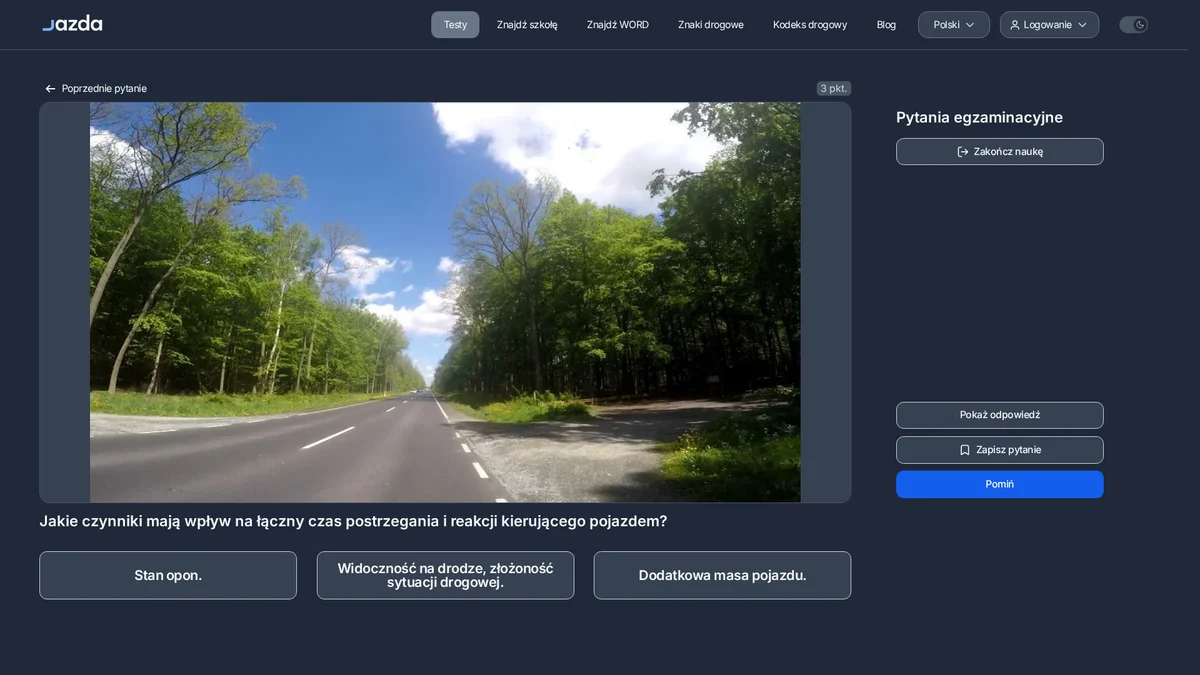Click the bookmark icon in Zapisz pytanie
The height and width of the screenshot is (675, 1200).
(965, 450)
